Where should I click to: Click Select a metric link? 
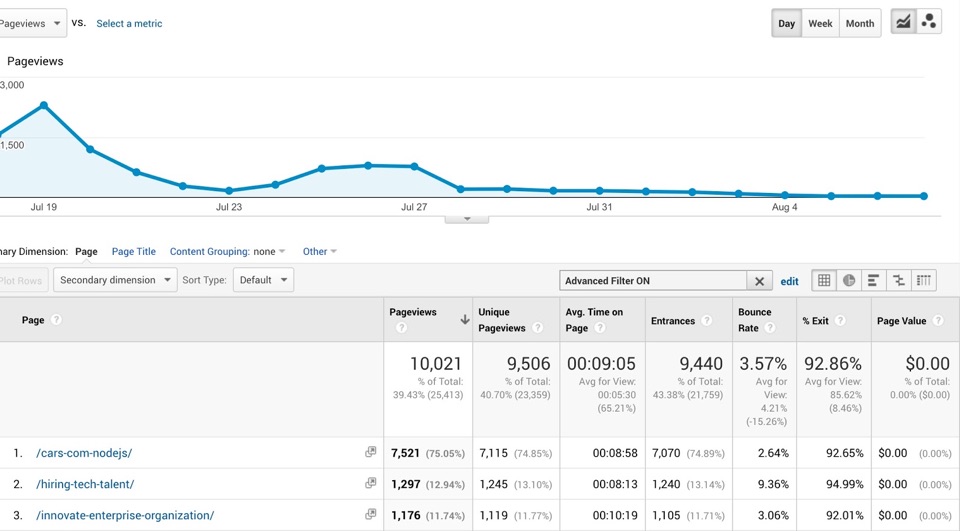coord(129,23)
